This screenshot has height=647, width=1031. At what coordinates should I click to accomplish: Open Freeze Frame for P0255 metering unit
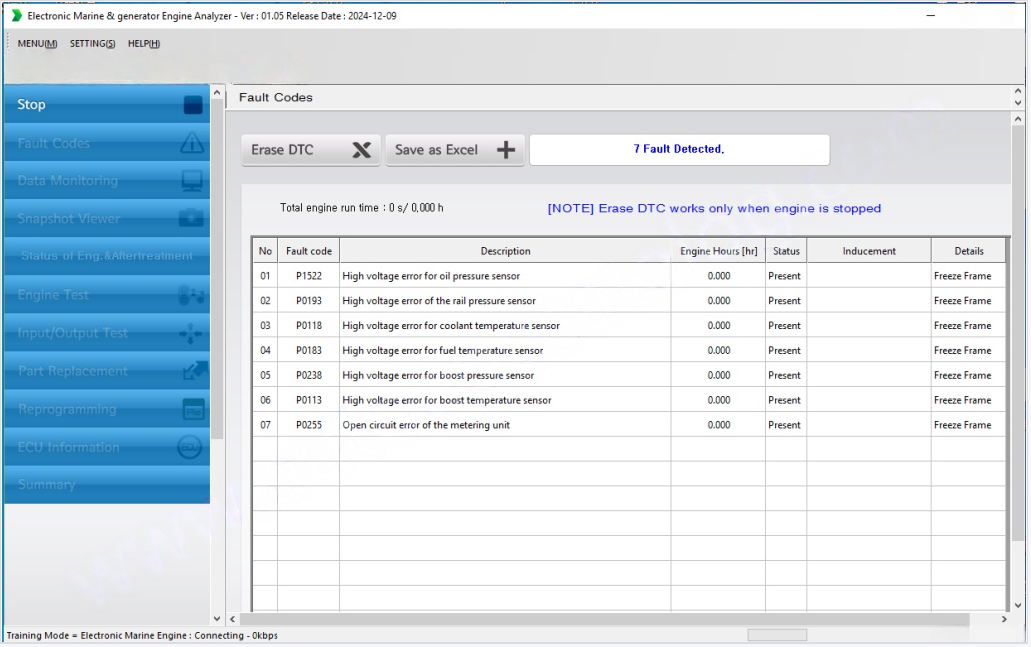pos(962,425)
